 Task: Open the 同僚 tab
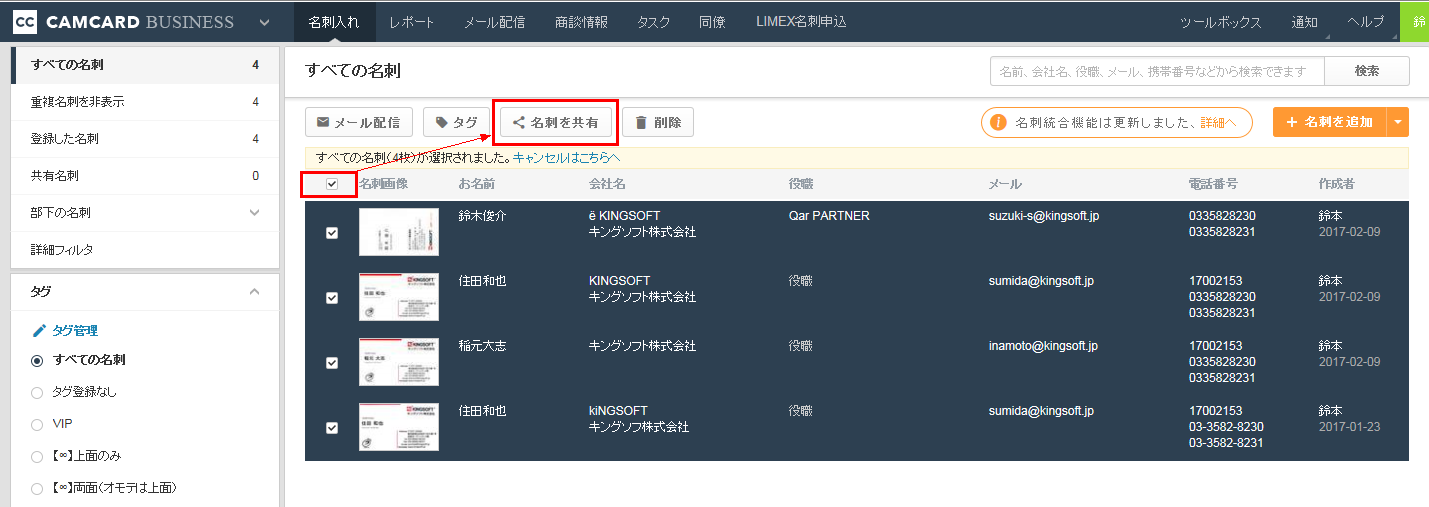point(713,22)
